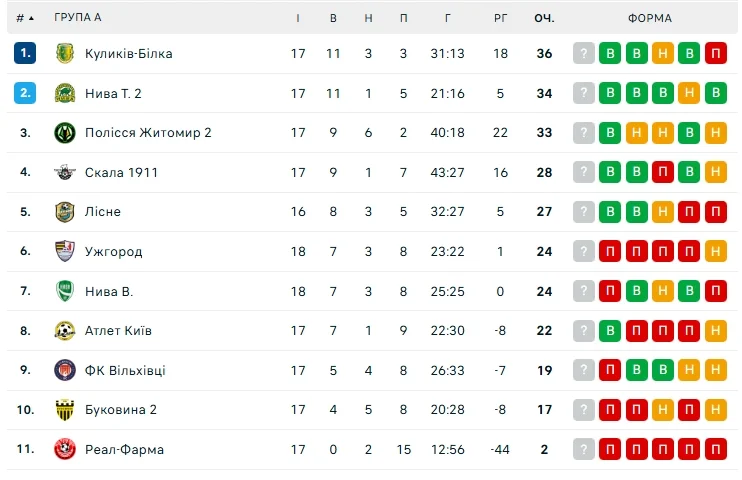Click the Нива Т. 2 team crest
The height and width of the screenshot is (480, 742).
[65, 93]
